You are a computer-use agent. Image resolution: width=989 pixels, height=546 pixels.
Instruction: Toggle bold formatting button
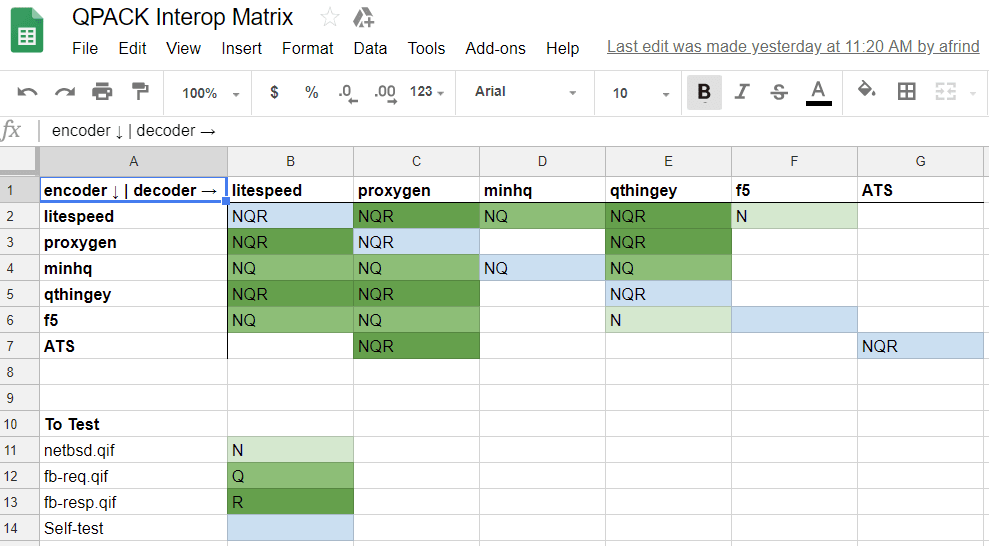point(704,92)
